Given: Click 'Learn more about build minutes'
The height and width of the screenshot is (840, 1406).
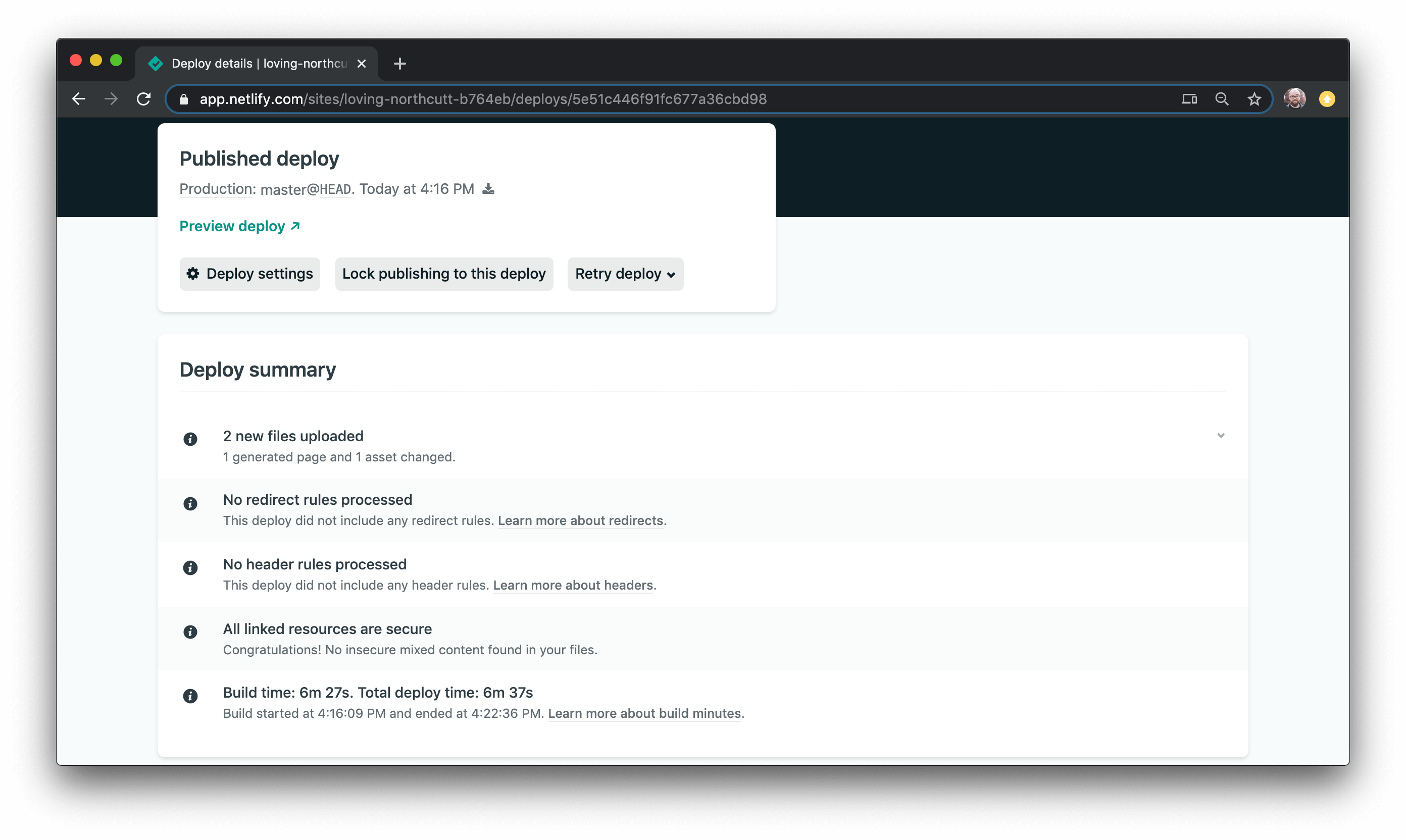Looking at the screenshot, I should pyautogui.click(x=644, y=713).
